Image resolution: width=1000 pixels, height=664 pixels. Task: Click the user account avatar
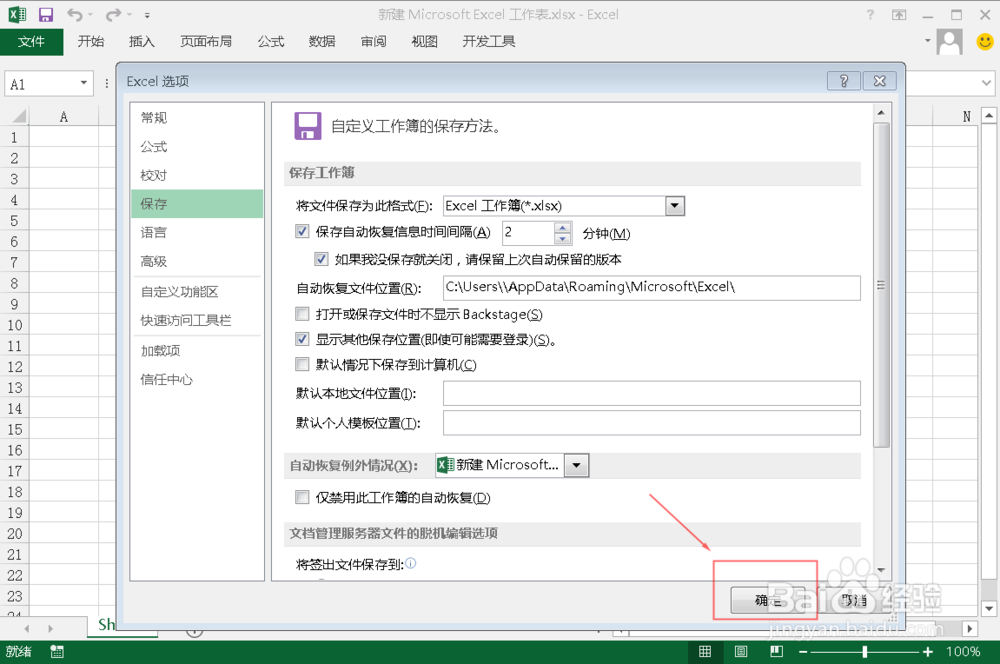pyautogui.click(x=950, y=42)
